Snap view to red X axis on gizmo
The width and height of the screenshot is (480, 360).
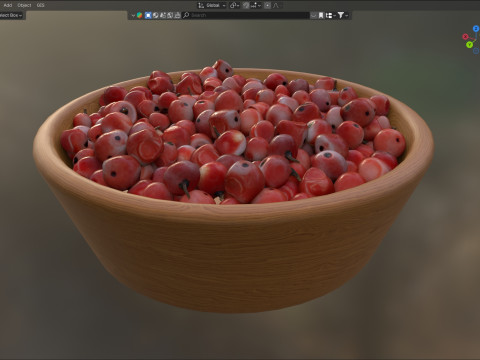coord(465,36)
